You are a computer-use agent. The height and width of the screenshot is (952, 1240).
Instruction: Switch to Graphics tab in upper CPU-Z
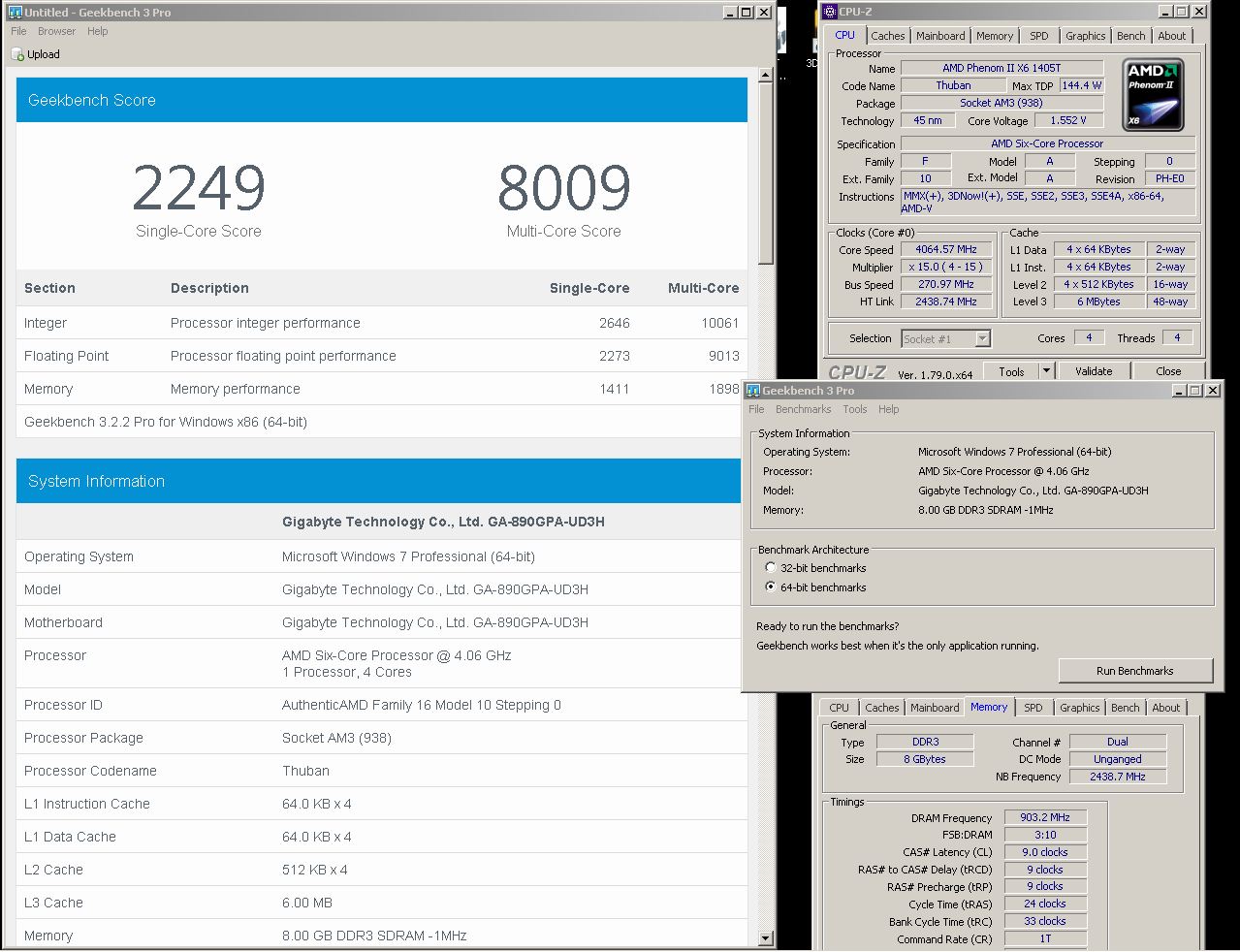[x=1085, y=36]
